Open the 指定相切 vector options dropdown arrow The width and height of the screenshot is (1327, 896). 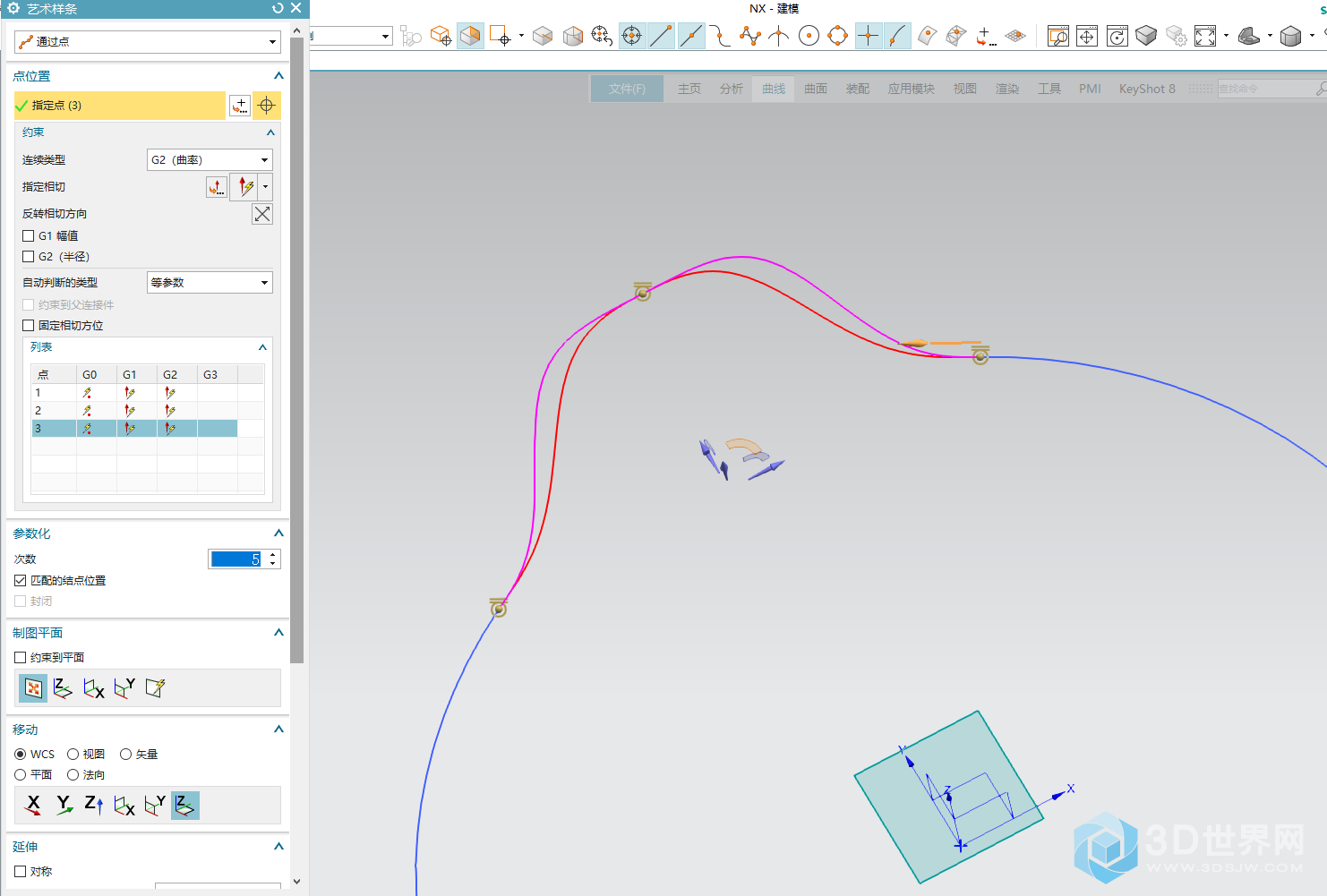265,187
